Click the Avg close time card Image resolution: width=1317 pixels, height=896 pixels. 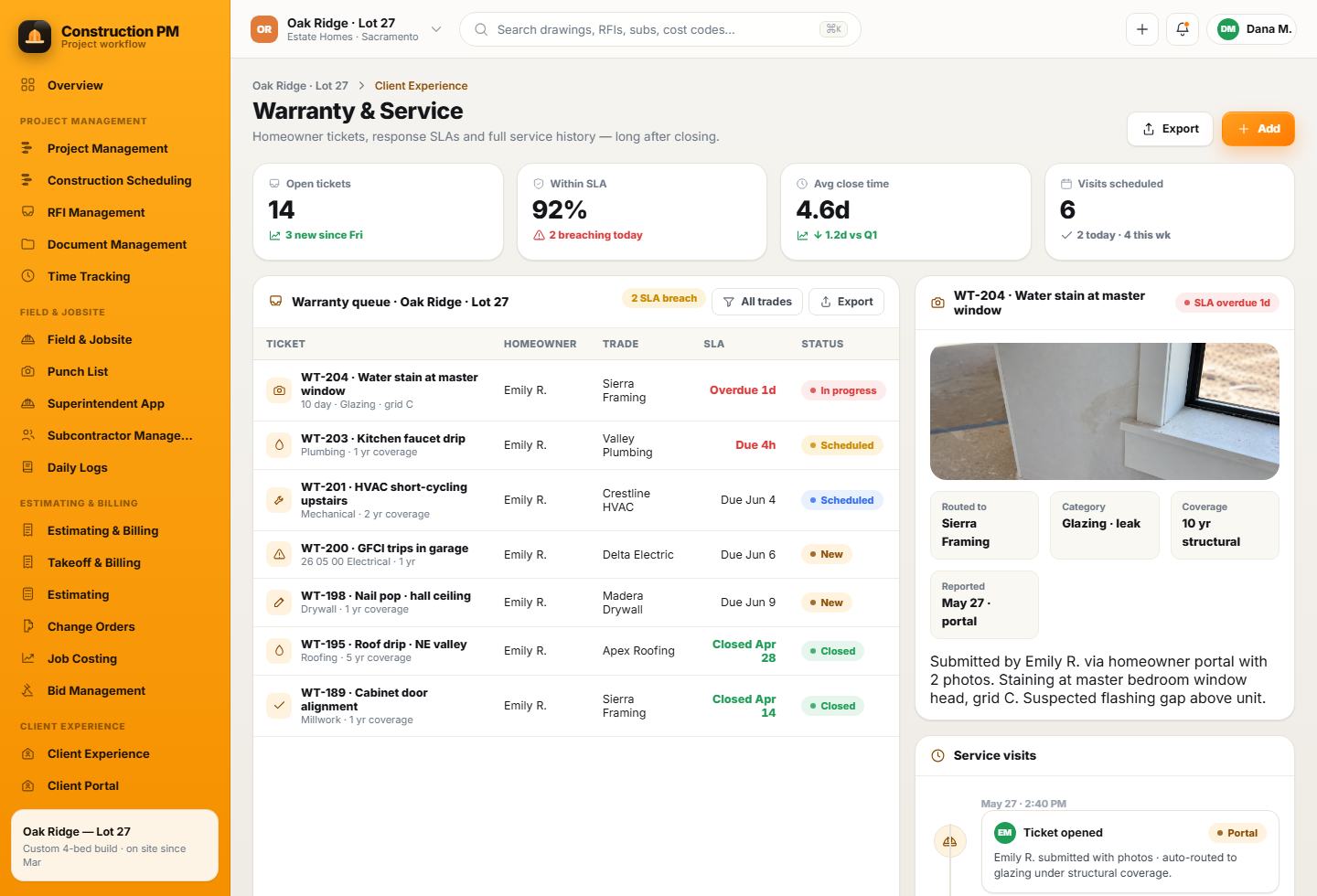point(905,211)
